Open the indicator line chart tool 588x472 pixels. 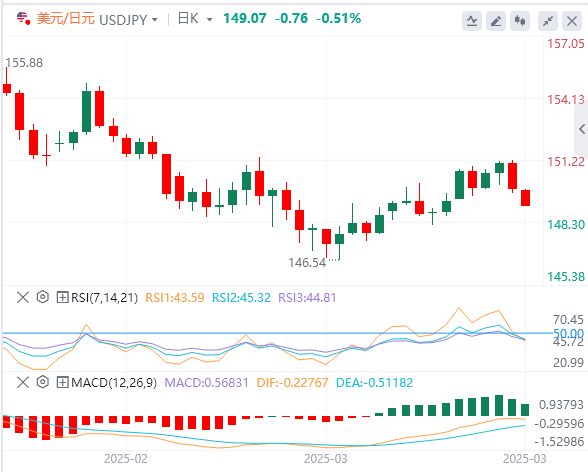[472, 21]
